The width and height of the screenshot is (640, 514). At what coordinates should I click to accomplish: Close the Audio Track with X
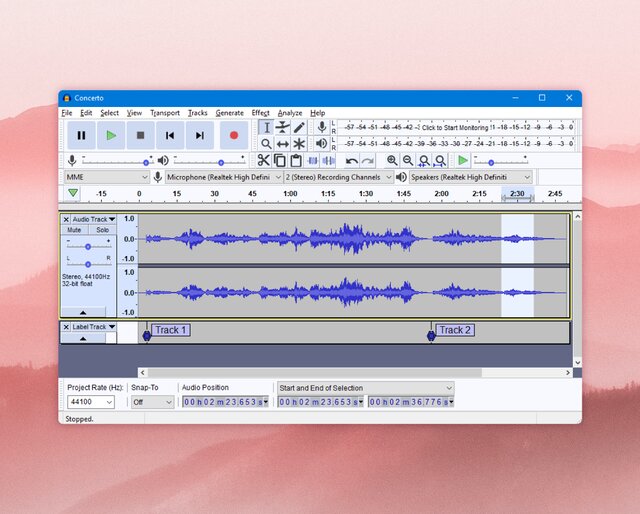pyautogui.click(x=66, y=220)
